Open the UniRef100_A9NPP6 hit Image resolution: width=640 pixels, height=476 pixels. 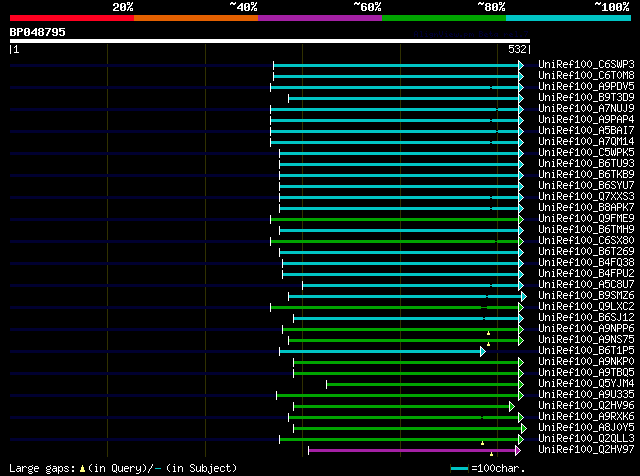586,329
